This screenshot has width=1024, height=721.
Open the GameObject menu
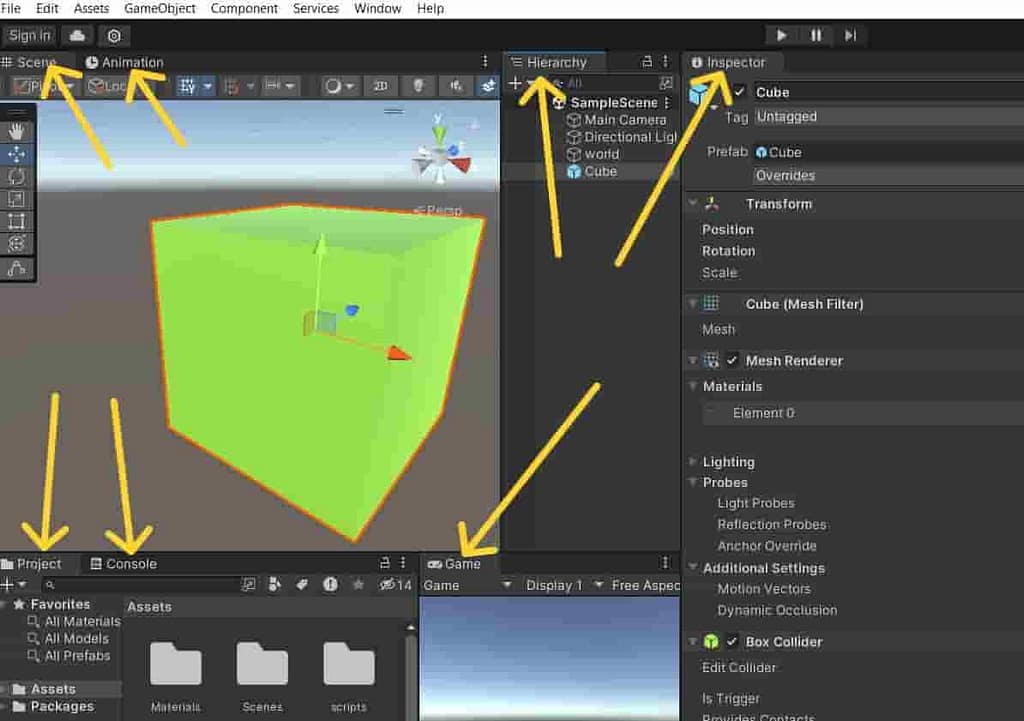[x=159, y=8]
